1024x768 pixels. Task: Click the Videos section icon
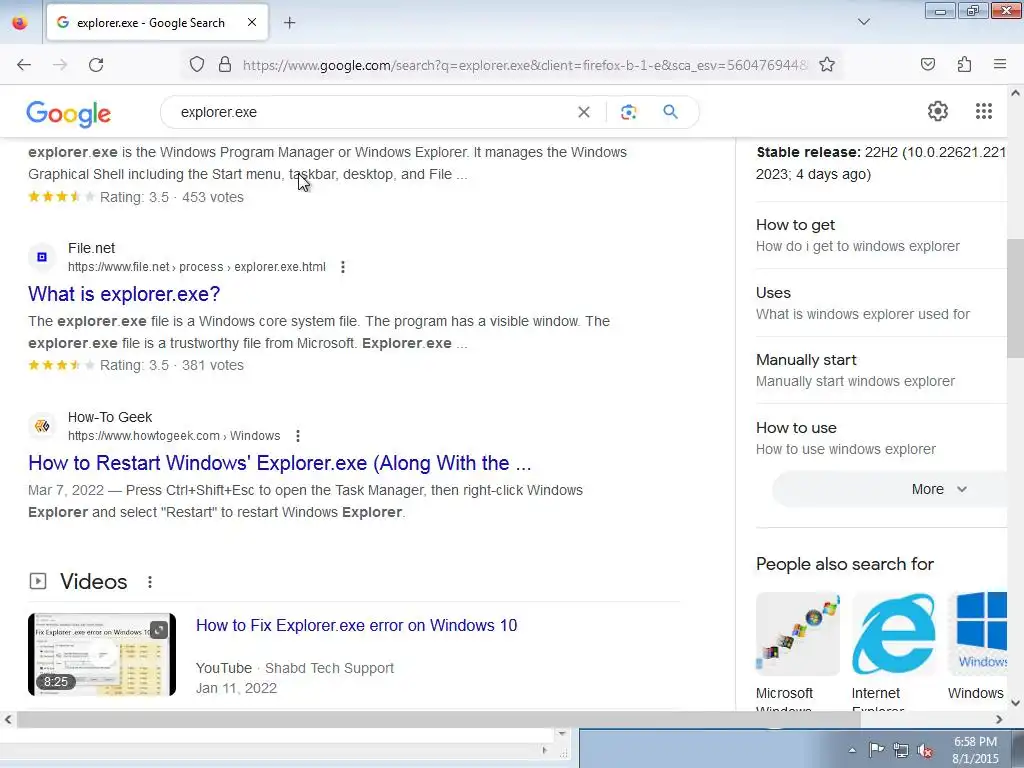[38, 581]
